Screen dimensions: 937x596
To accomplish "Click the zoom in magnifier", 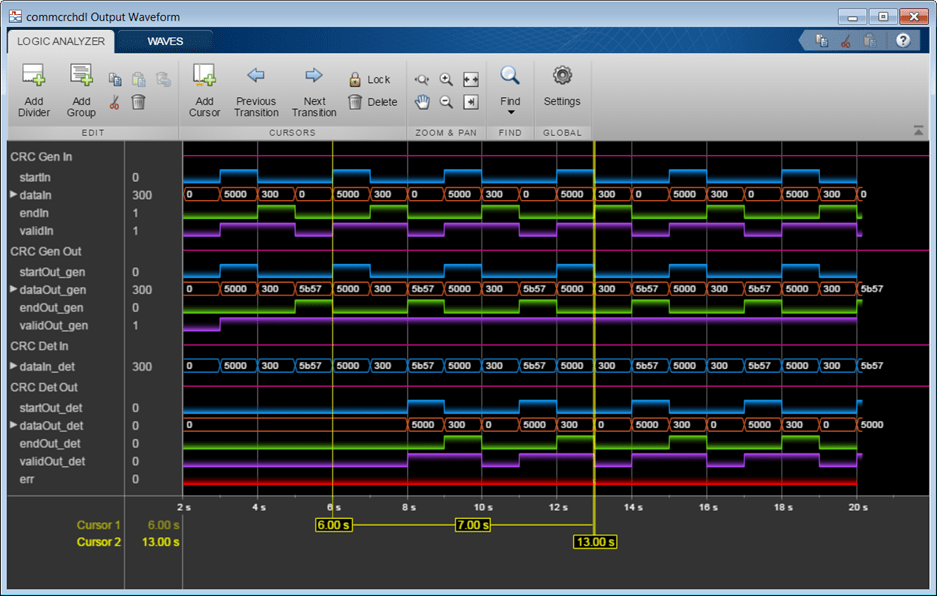I will [x=446, y=80].
